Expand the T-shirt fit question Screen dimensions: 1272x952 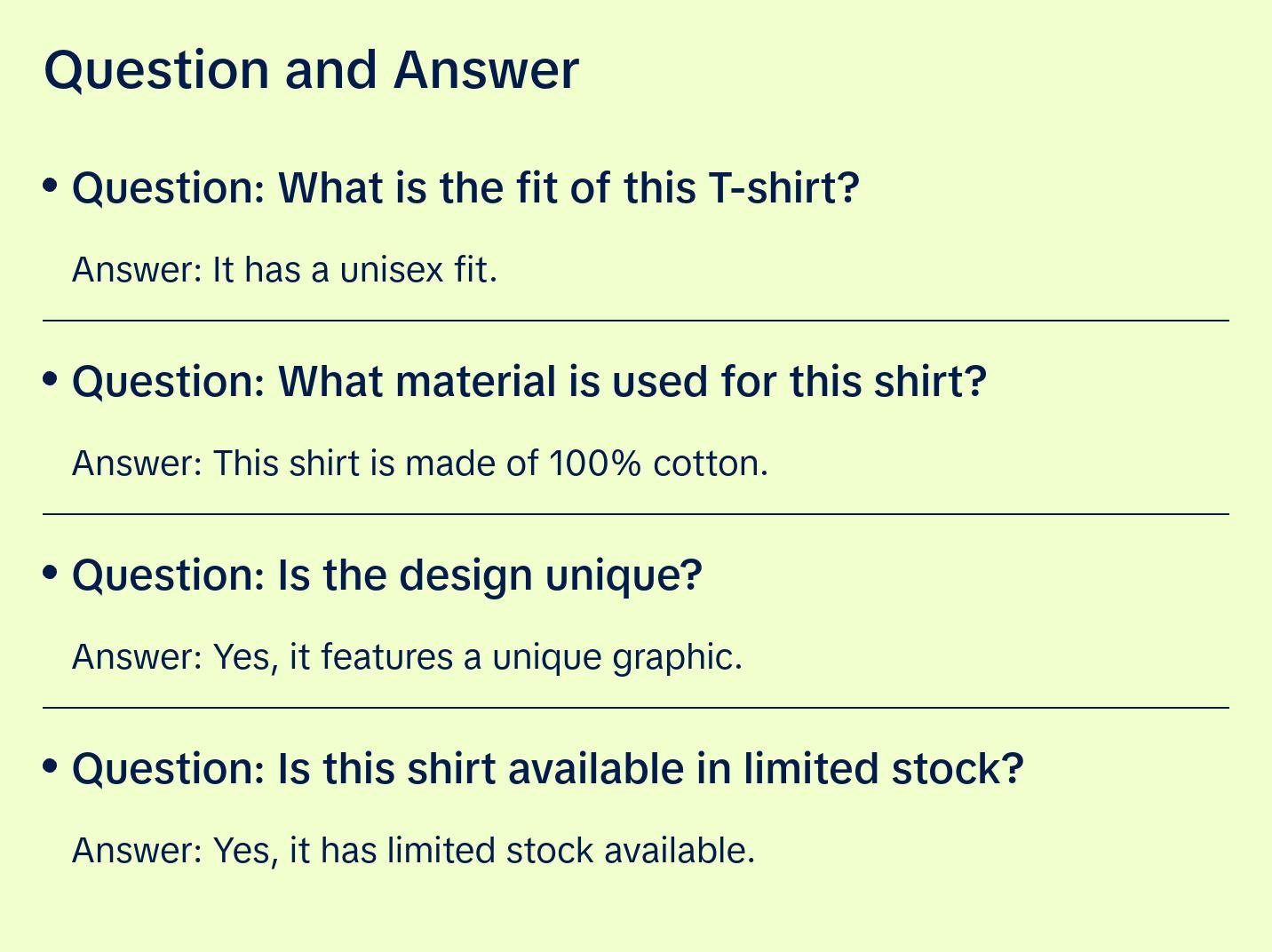465,188
